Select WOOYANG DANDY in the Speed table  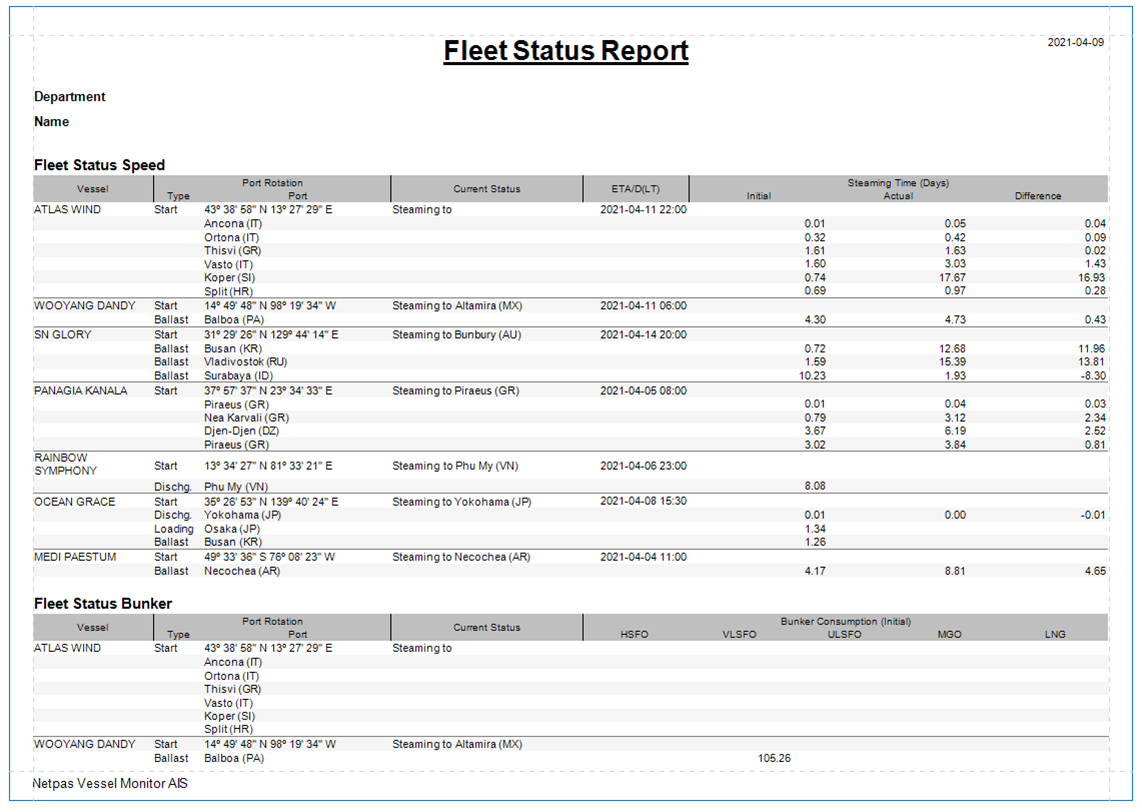(x=84, y=306)
